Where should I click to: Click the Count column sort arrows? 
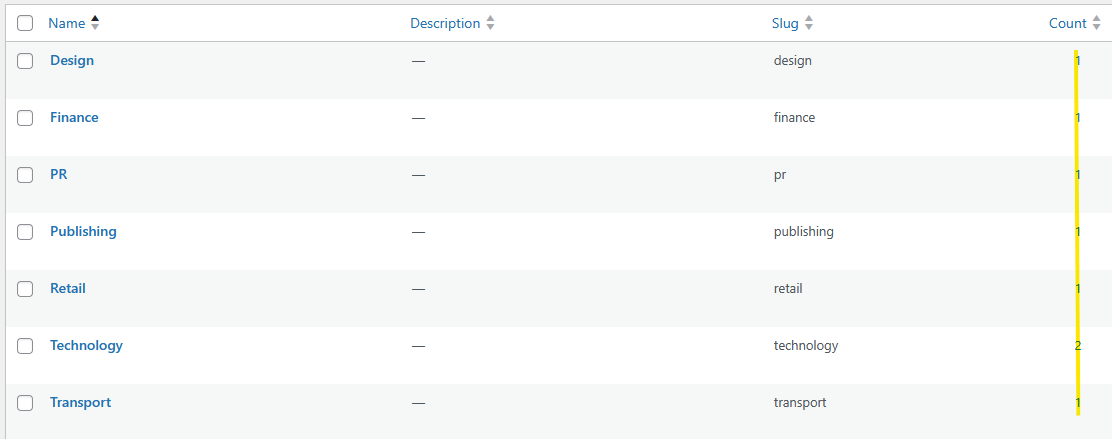[1096, 23]
